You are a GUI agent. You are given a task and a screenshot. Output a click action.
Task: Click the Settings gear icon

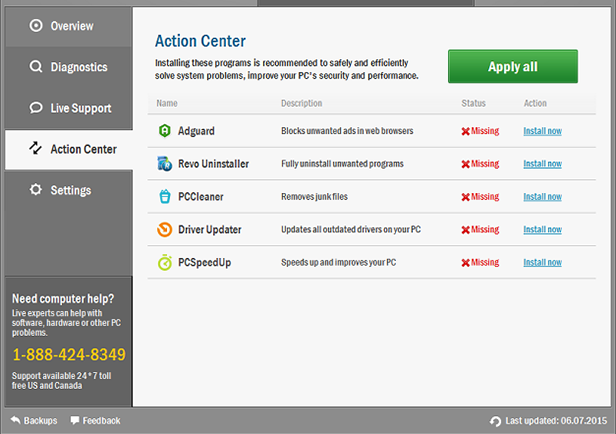[36, 189]
